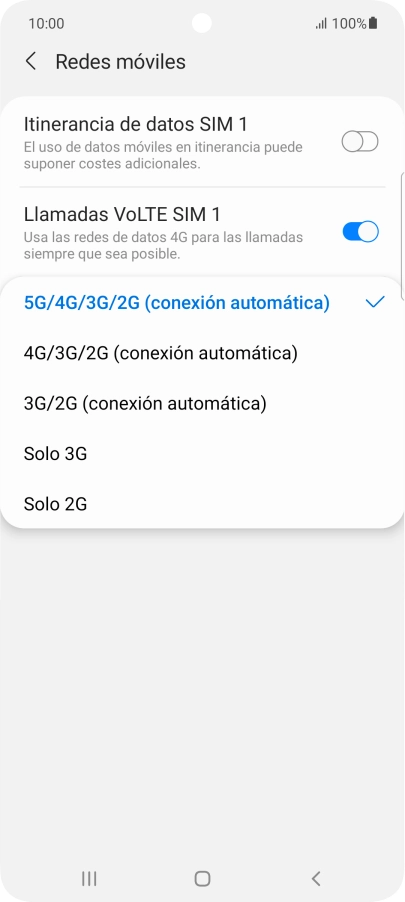405x902 pixels.
Task: Tap the blue checkmark next to 5G option
Action: click(375, 302)
